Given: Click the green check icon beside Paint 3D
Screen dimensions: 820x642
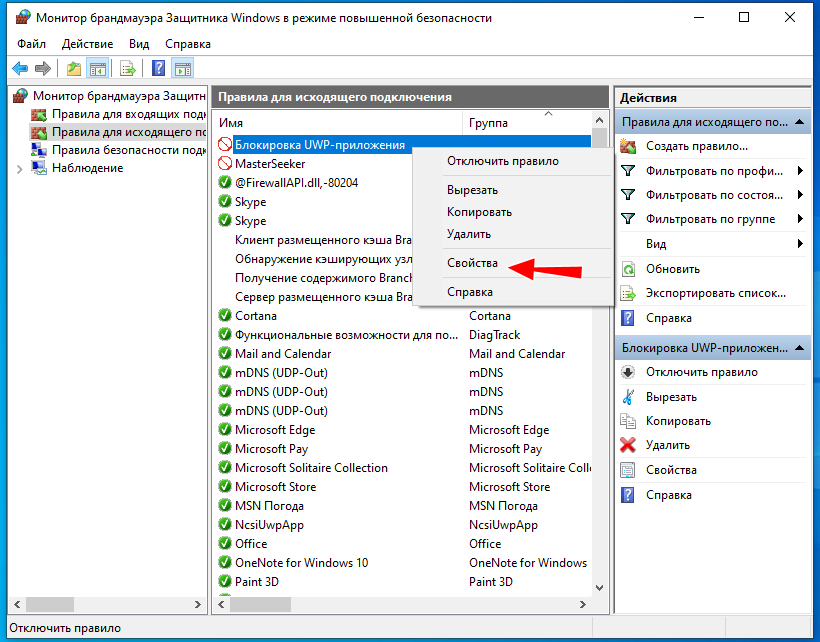Looking at the screenshot, I should pyautogui.click(x=225, y=581).
